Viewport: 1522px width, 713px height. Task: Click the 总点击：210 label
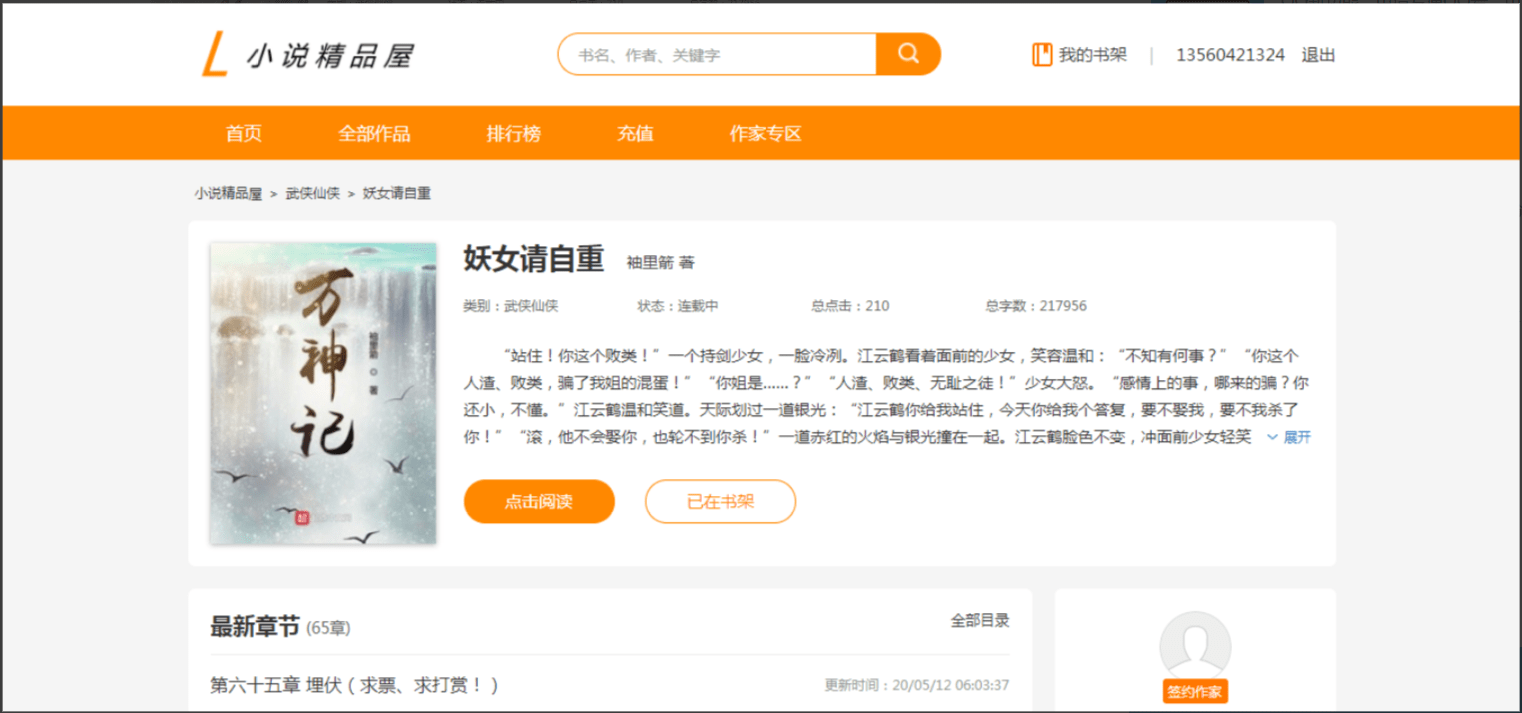[x=851, y=306]
